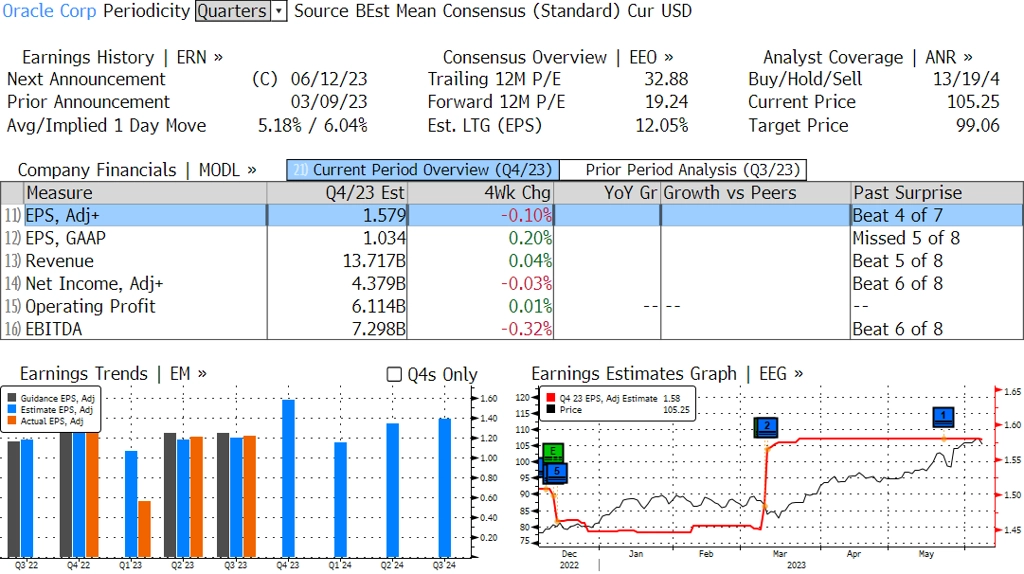Open Earnings Estimates Graph EEG link
1024x574 pixels.
[667, 374]
